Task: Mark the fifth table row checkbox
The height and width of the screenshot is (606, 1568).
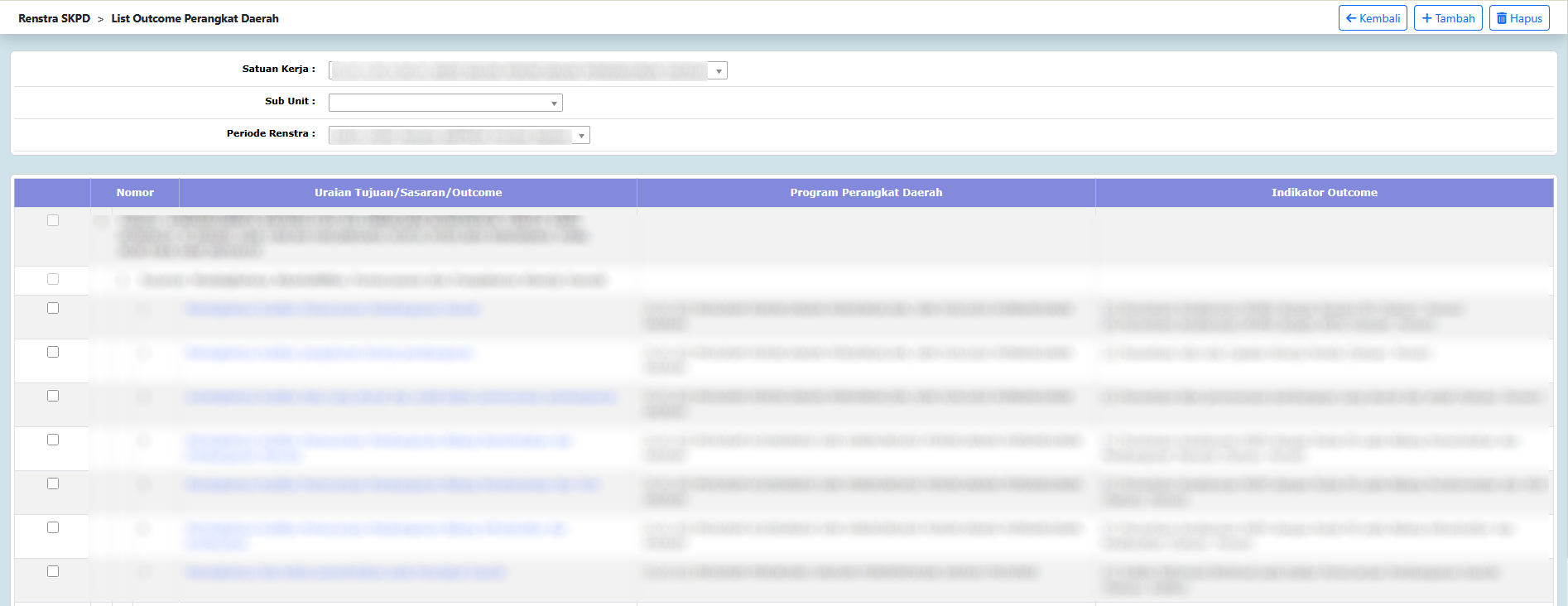Action: [53, 396]
